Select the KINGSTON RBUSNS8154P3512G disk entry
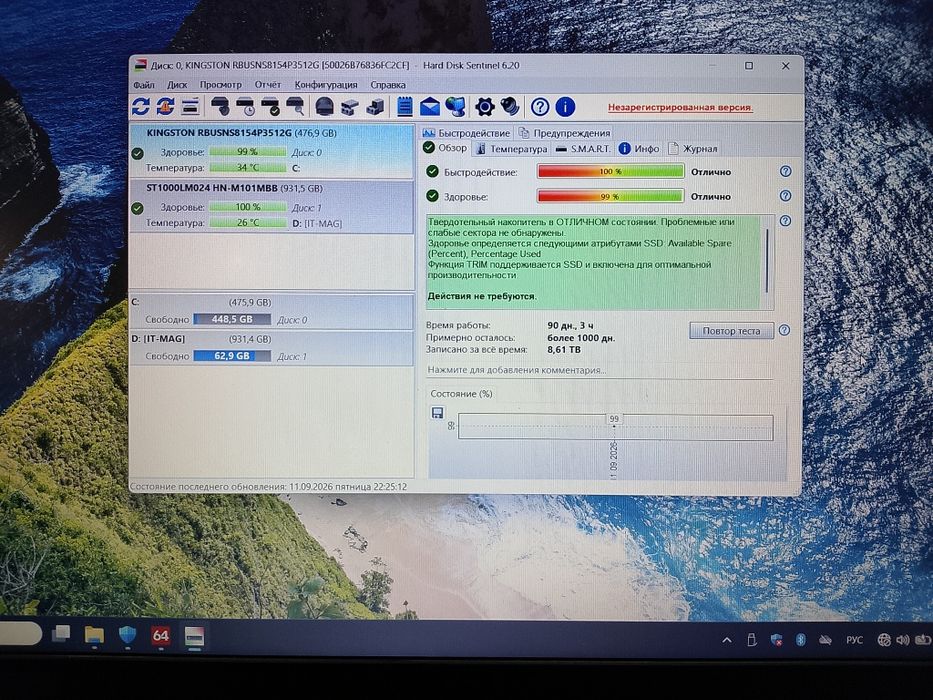 [271, 151]
